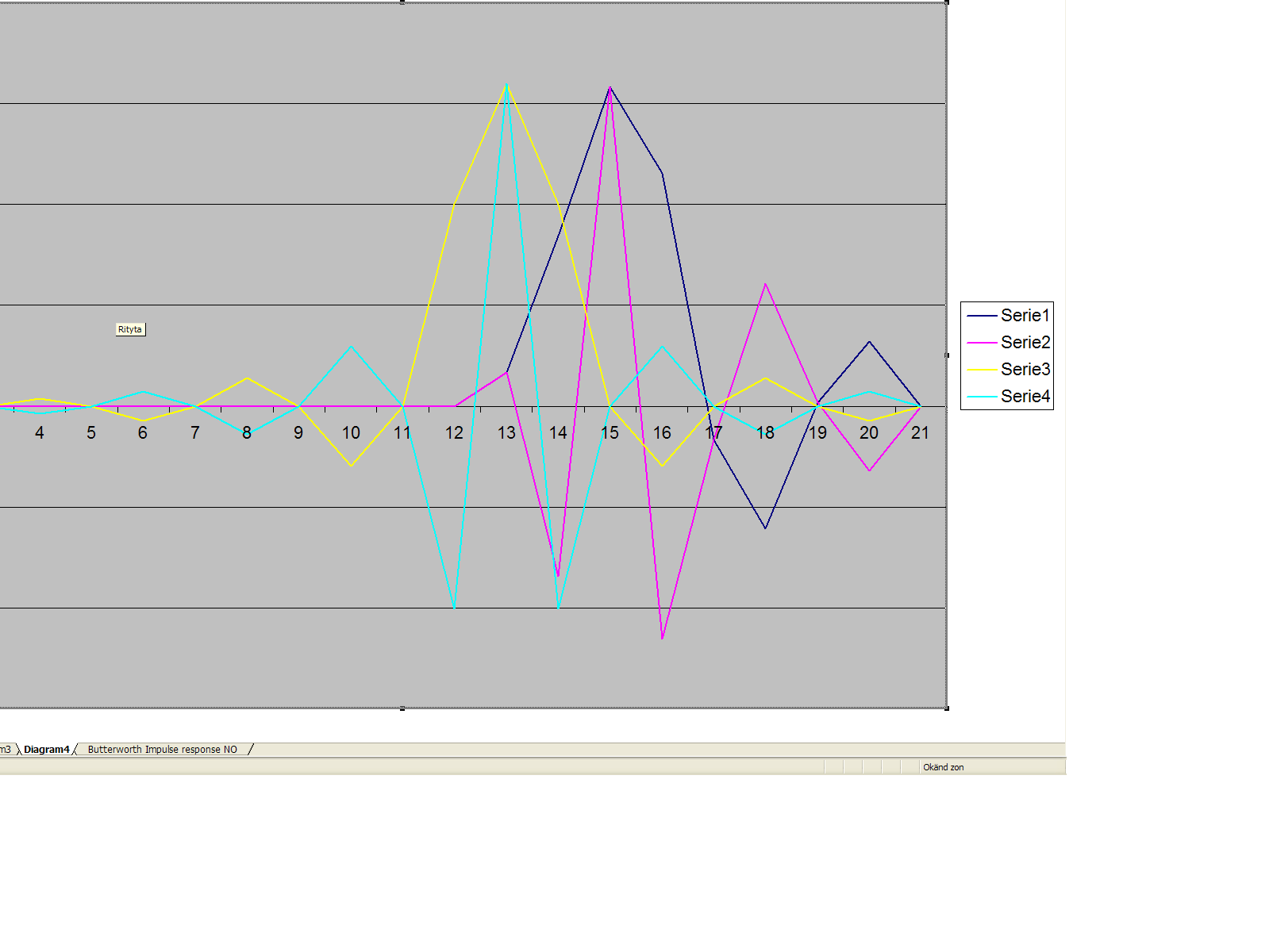Select dark blue Serie1 trough at 18

pos(765,528)
